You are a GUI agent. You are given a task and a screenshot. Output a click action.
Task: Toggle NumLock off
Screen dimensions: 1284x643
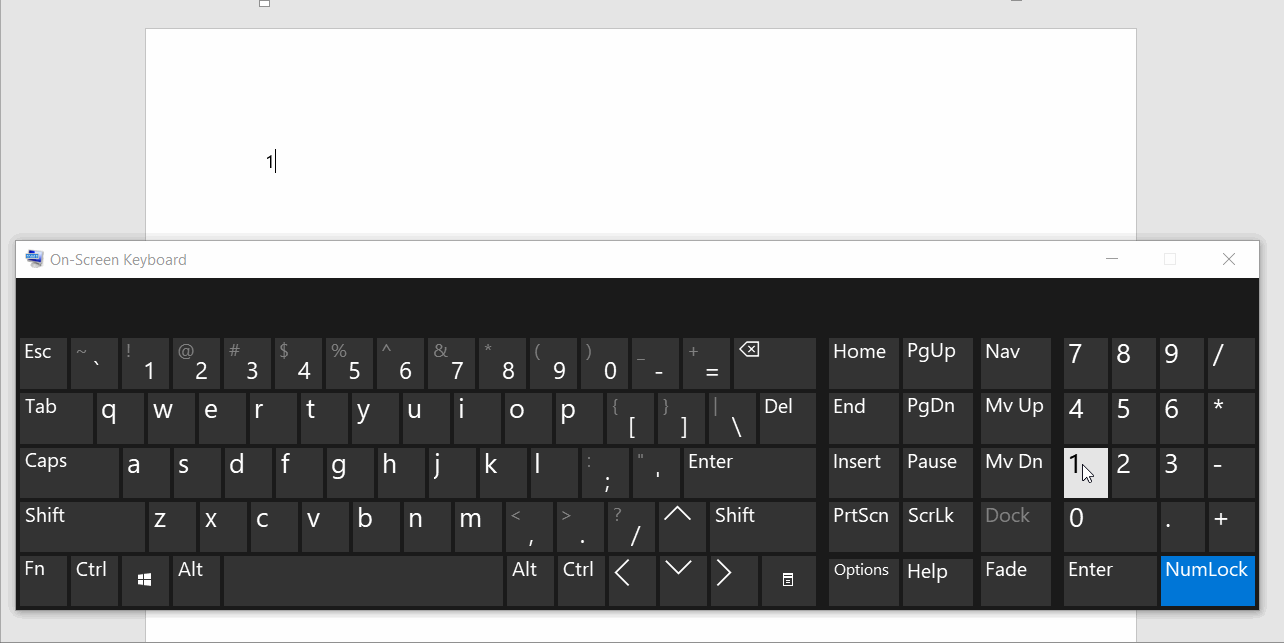pyautogui.click(x=1207, y=580)
